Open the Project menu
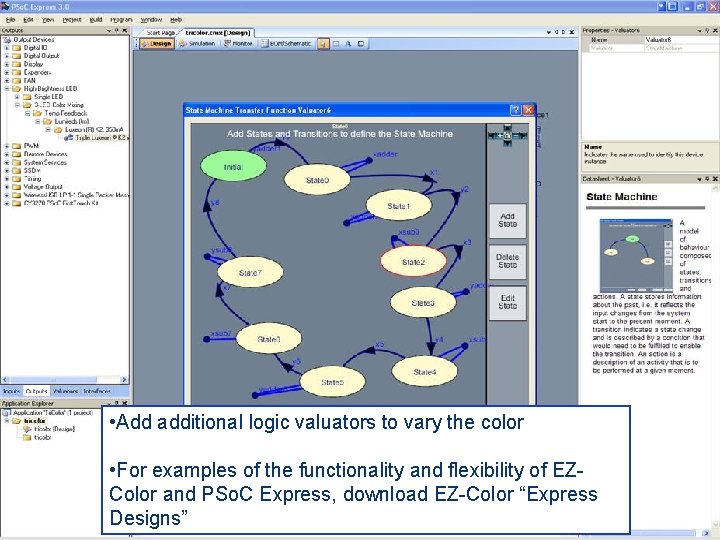Screen dimensions: 720x540 coord(72,20)
